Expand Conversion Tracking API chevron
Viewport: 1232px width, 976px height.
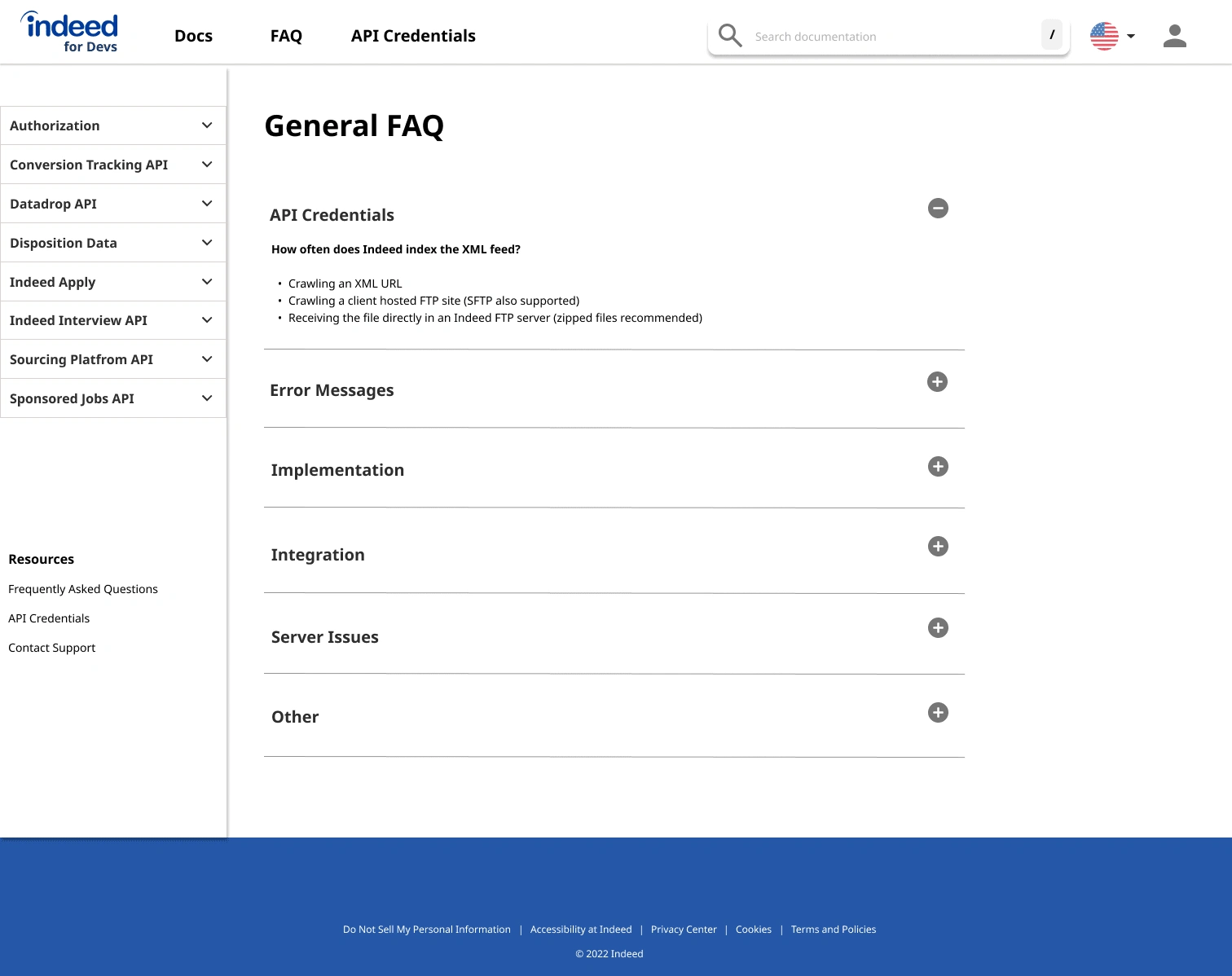[x=207, y=165]
